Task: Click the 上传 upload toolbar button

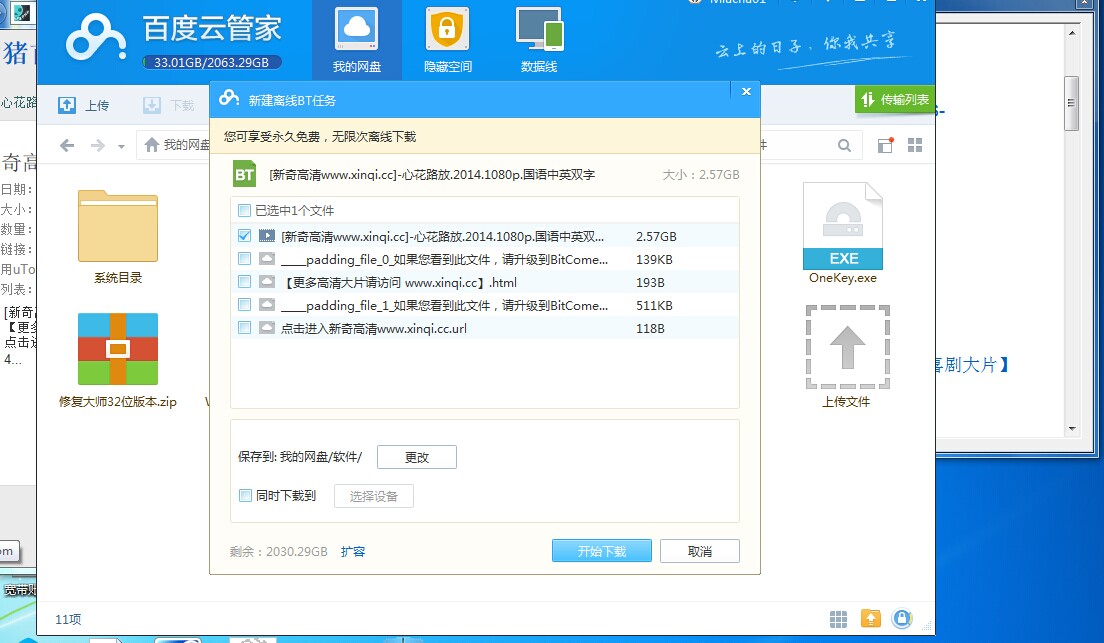Action: click(x=84, y=105)
